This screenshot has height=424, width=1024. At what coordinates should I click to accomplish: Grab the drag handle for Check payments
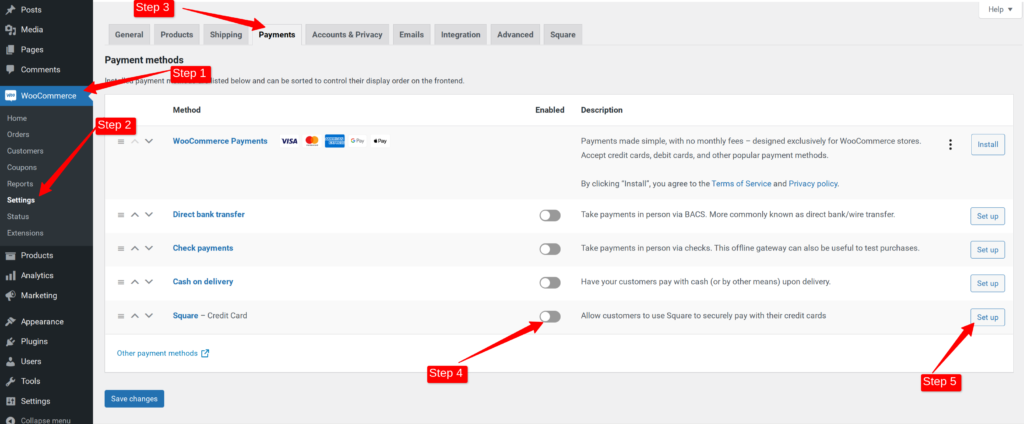click(121, 249)
